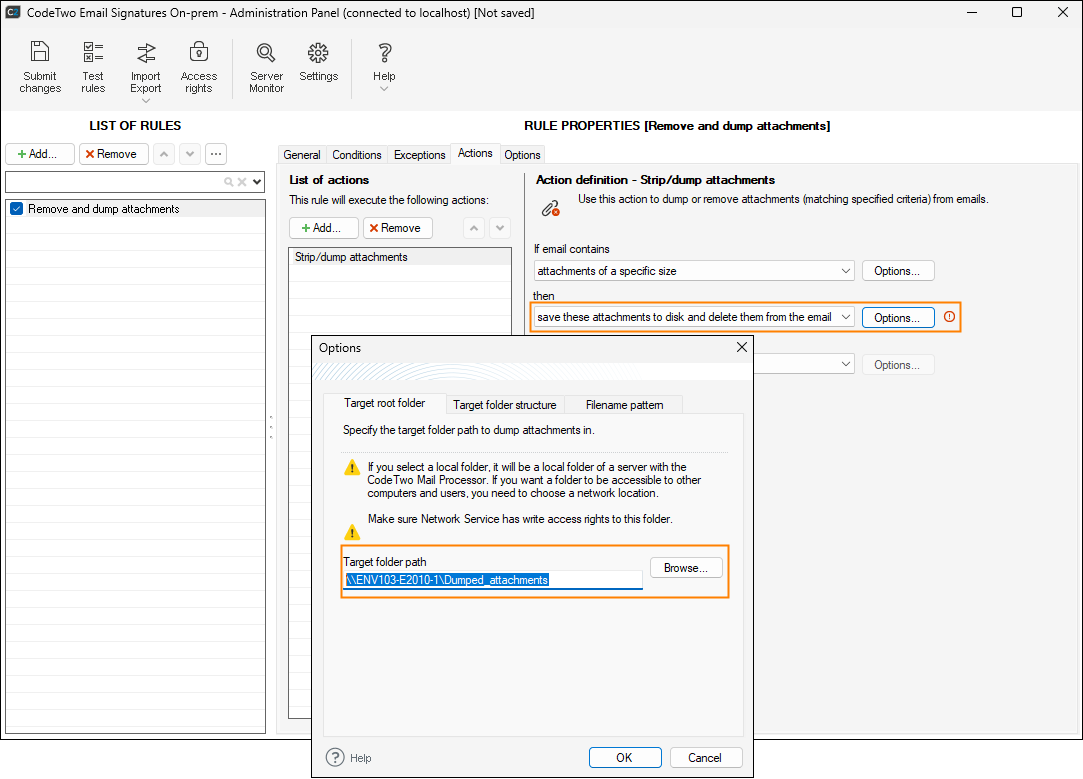
Task: Uncheck the Remove and dump attachments rule
Action: tap(16, 209)
